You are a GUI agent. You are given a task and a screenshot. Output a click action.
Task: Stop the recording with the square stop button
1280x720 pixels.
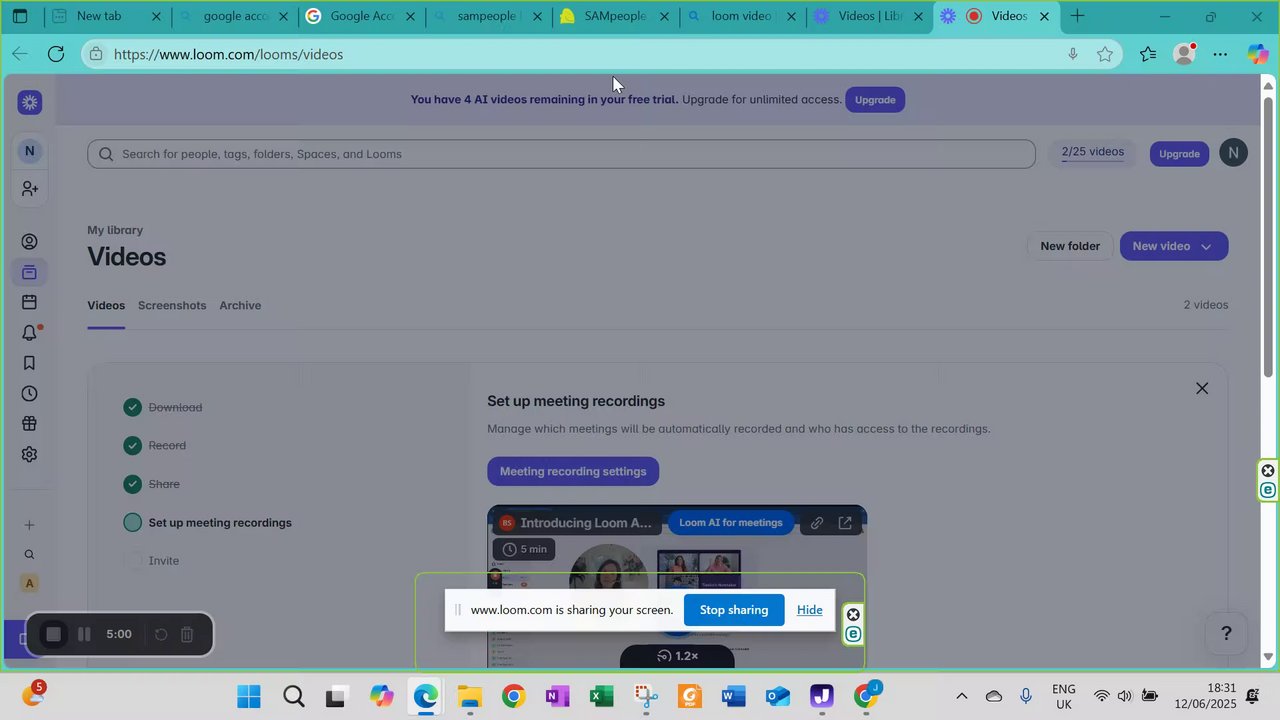tap(54, 634)
